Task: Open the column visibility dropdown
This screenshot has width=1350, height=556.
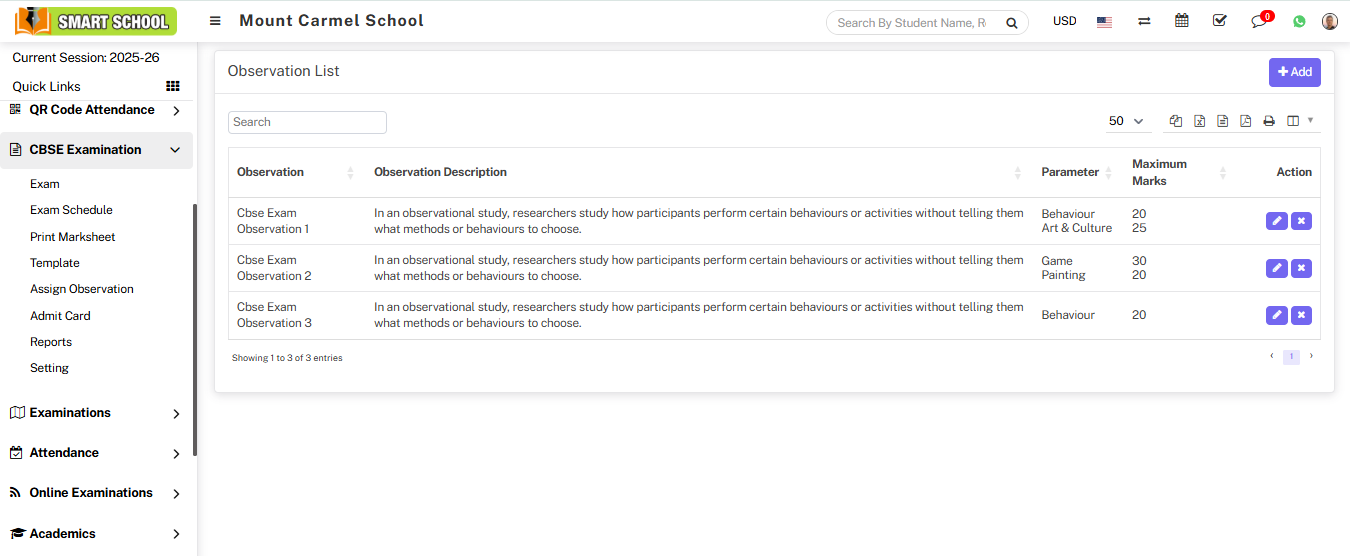Action: pos(1300,121)
